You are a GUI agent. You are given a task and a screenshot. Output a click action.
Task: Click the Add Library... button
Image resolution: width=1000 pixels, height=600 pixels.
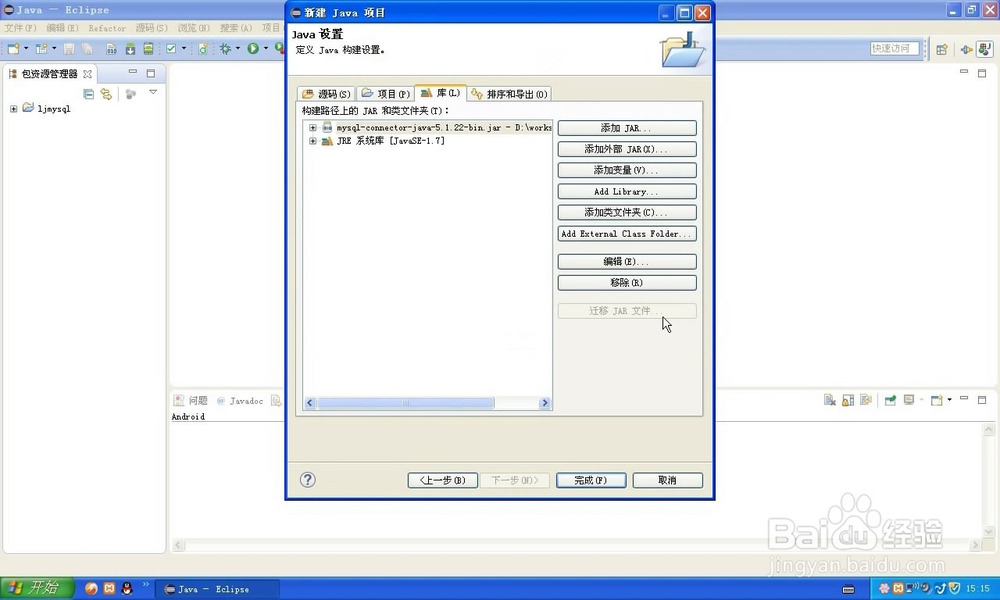click(627, 191)
